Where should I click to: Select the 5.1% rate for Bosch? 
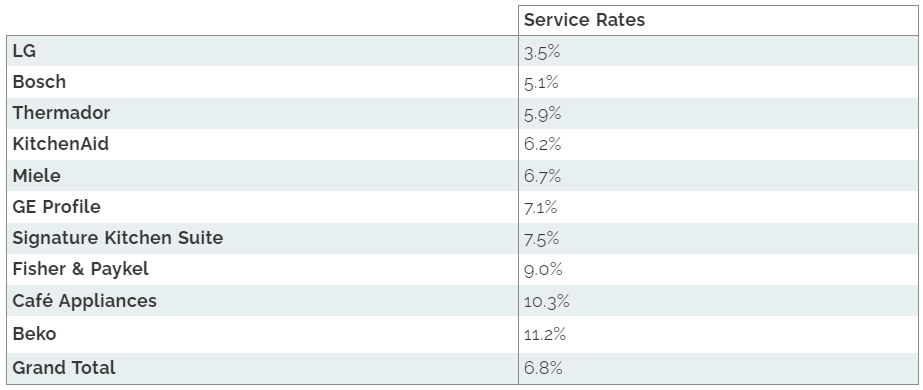[718, 82]
